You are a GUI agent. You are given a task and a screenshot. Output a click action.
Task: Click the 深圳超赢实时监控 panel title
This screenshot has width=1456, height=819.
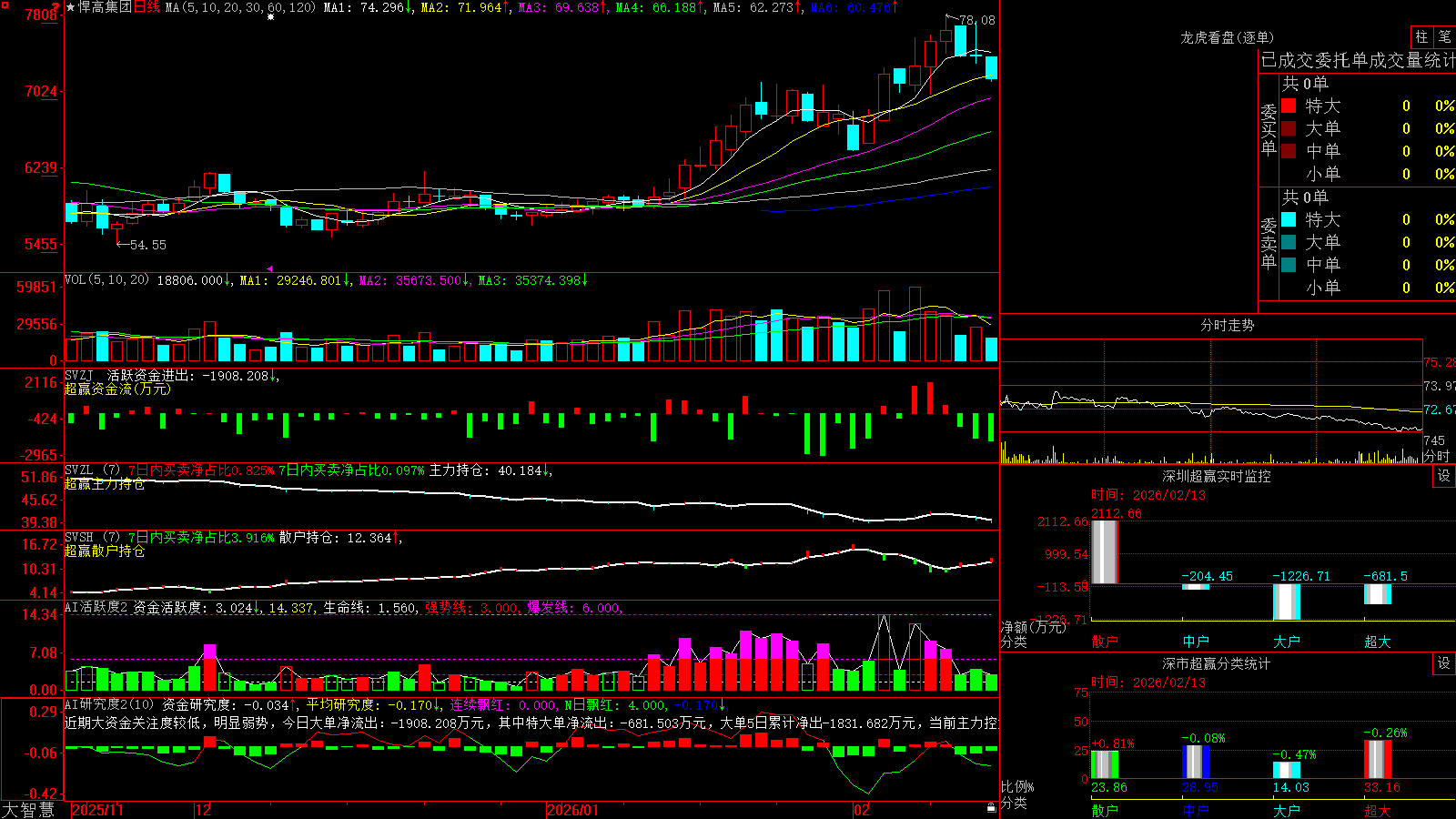click(x=1216, y=476)
